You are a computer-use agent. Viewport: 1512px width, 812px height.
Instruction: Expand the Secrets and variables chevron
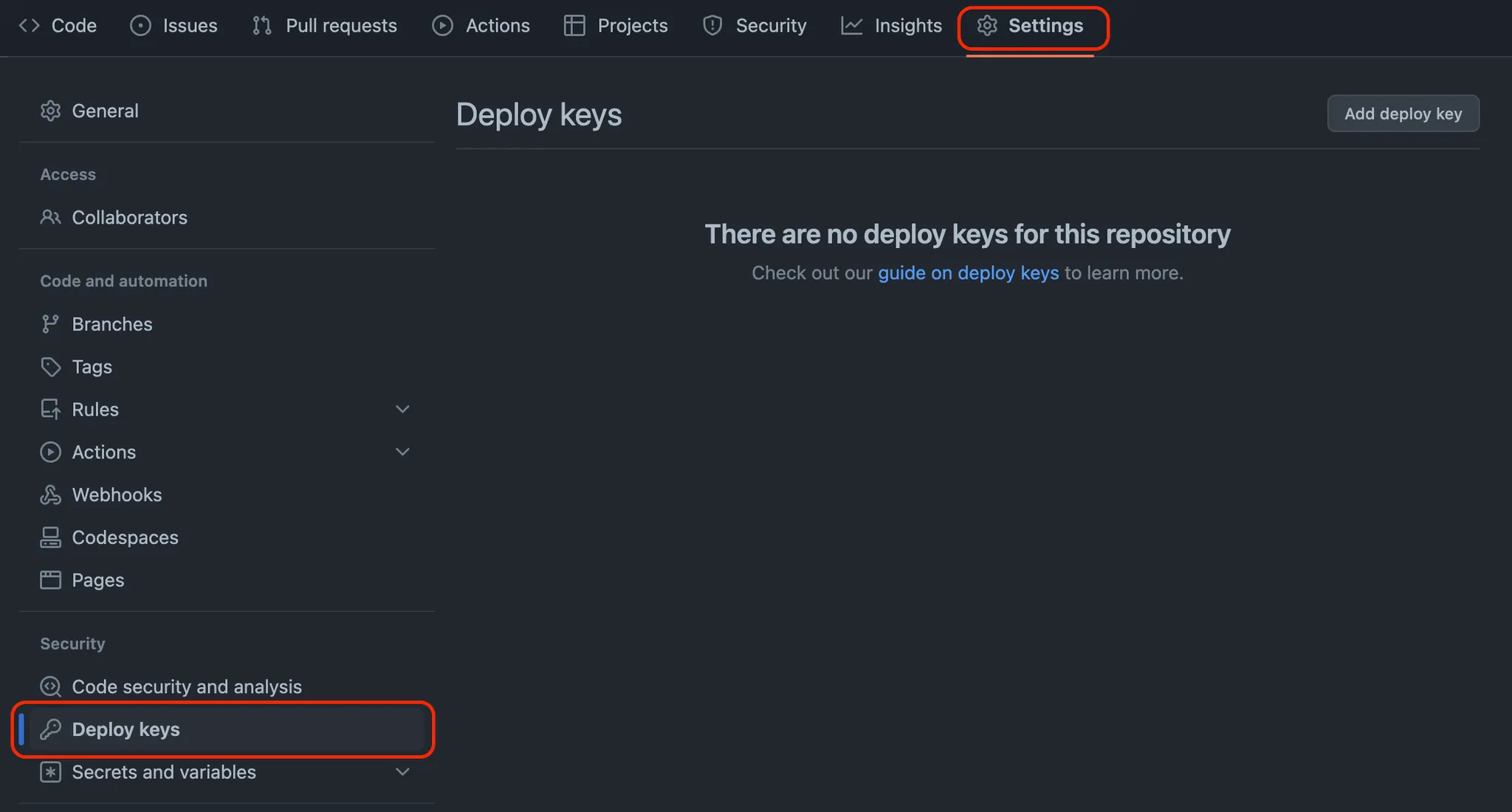click(402, 772)
